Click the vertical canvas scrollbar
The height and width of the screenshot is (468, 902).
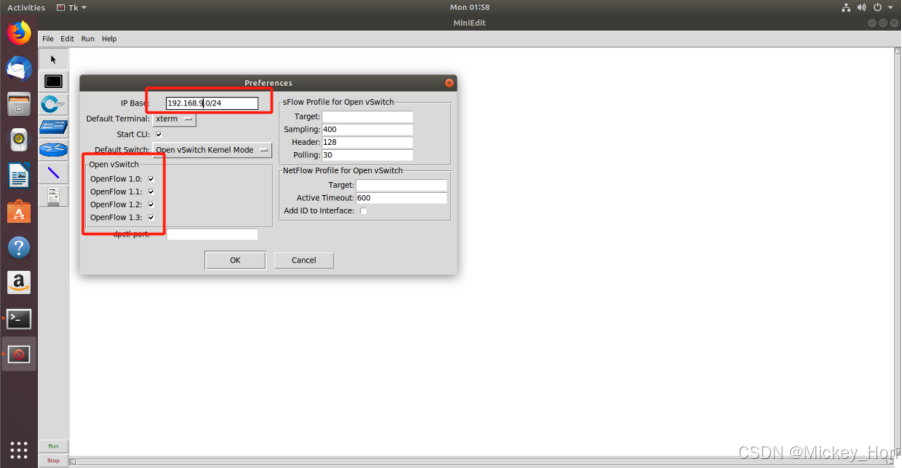point(897,252)
